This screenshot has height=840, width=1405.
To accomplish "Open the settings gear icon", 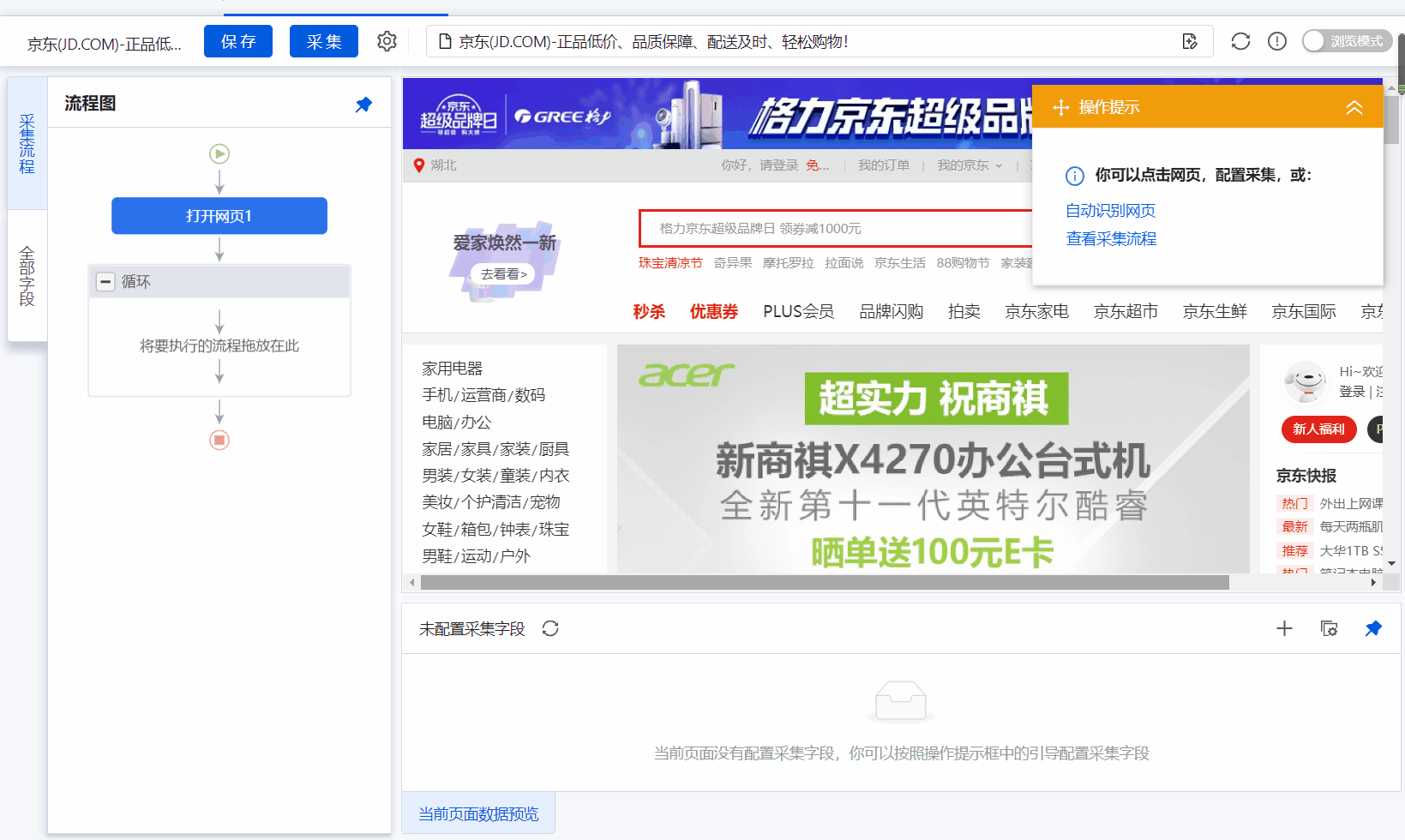I will click(x=387, y=41).
